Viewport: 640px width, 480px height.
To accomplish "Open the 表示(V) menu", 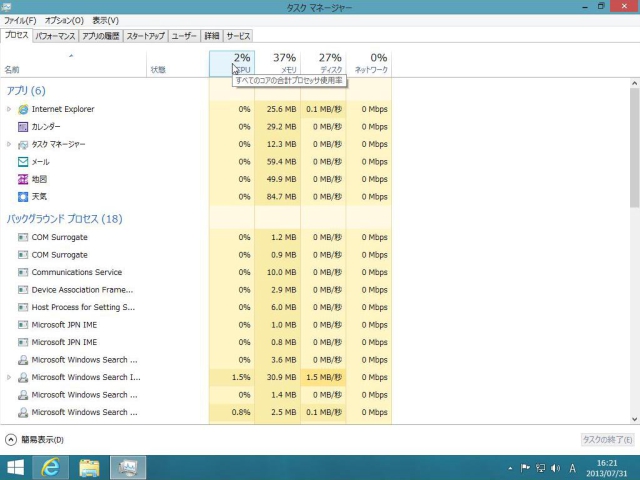I will pos(105,20).
